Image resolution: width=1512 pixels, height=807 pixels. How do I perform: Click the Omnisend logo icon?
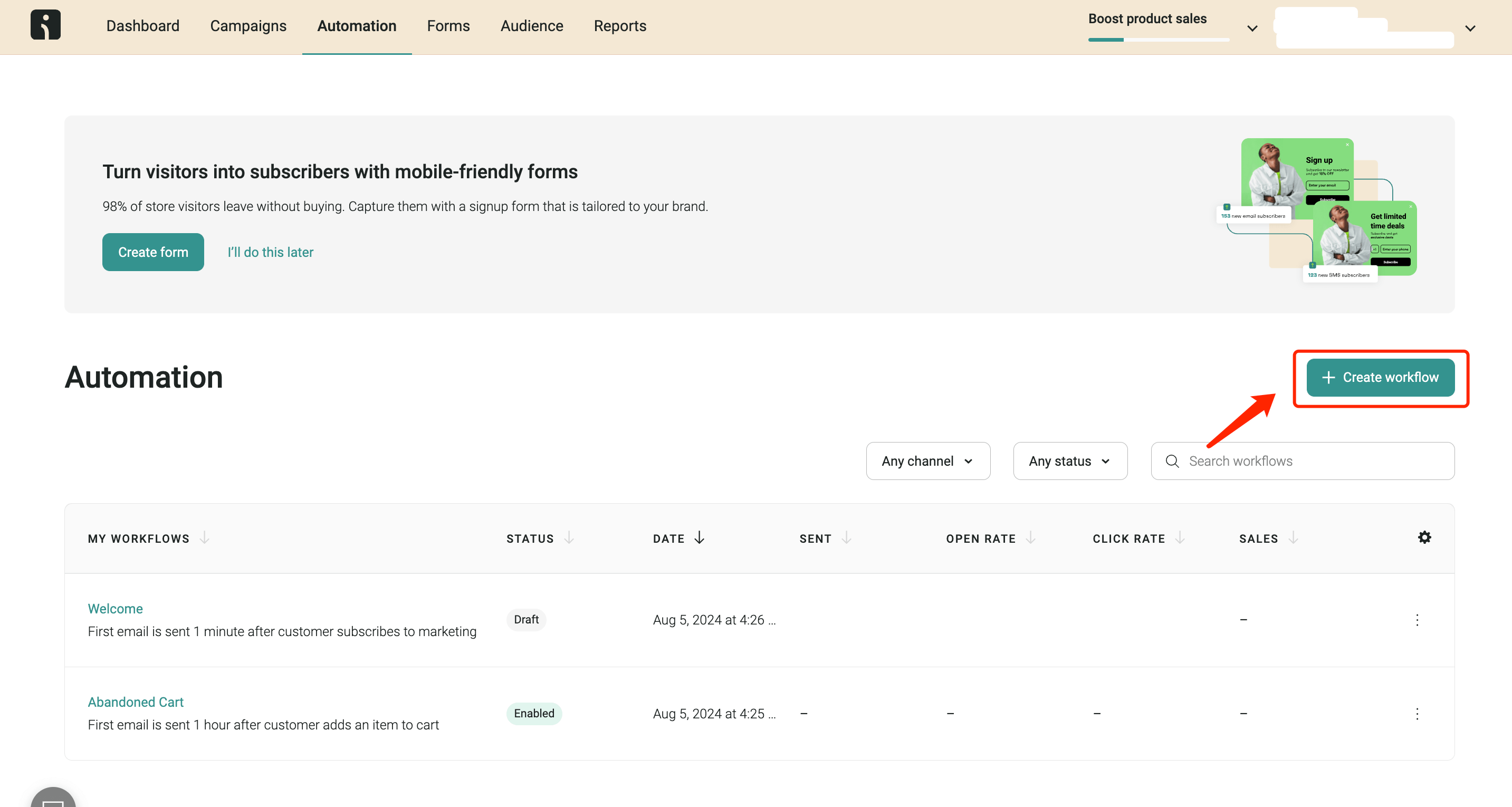45,25
